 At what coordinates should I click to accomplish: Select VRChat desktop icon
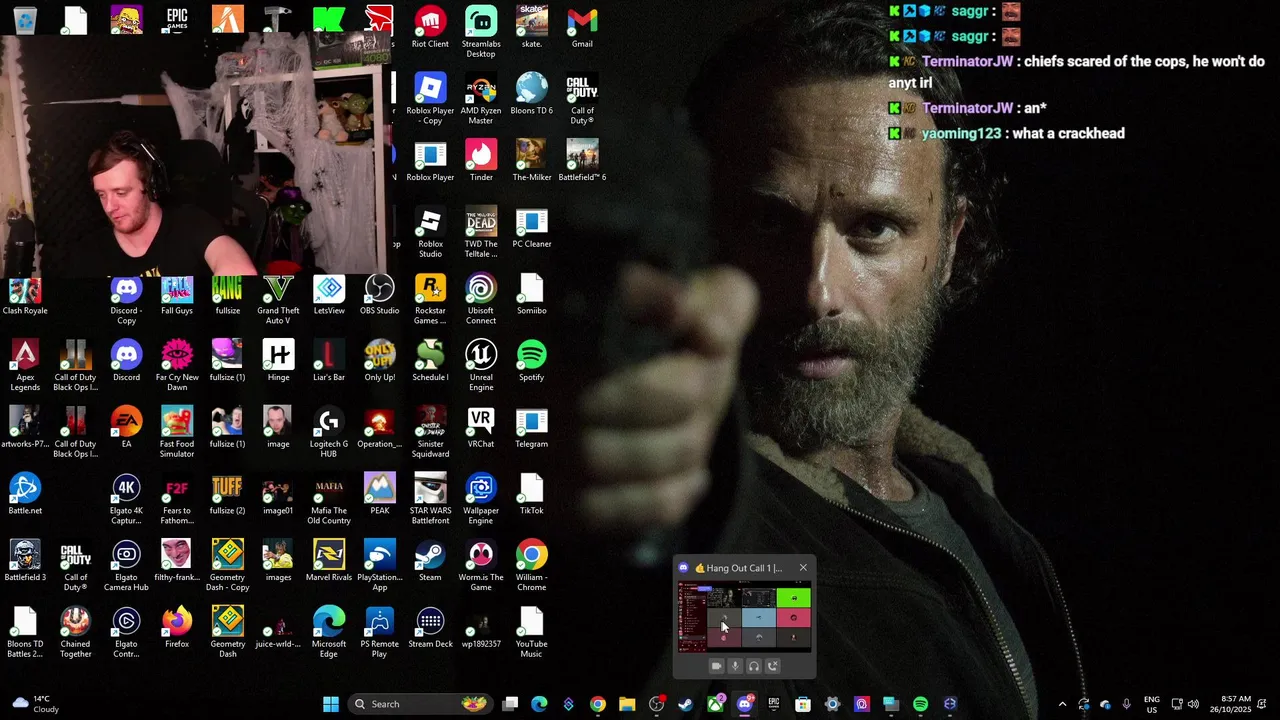pos(481,427)
